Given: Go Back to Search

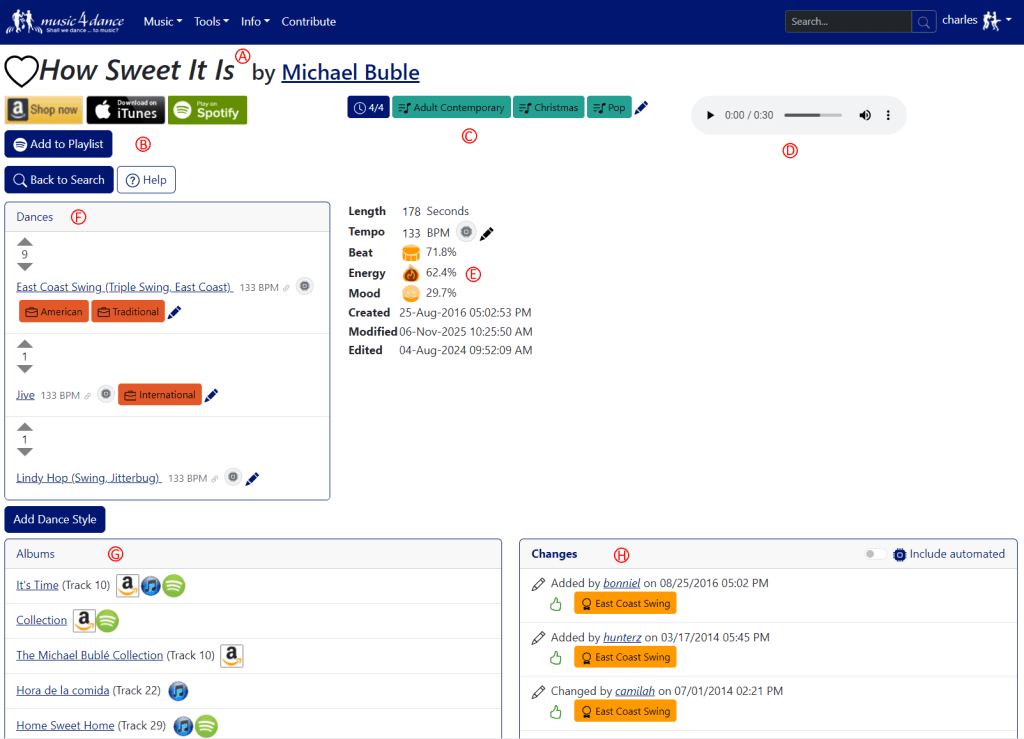Looking at the screenshot, I should click(59, 180).
